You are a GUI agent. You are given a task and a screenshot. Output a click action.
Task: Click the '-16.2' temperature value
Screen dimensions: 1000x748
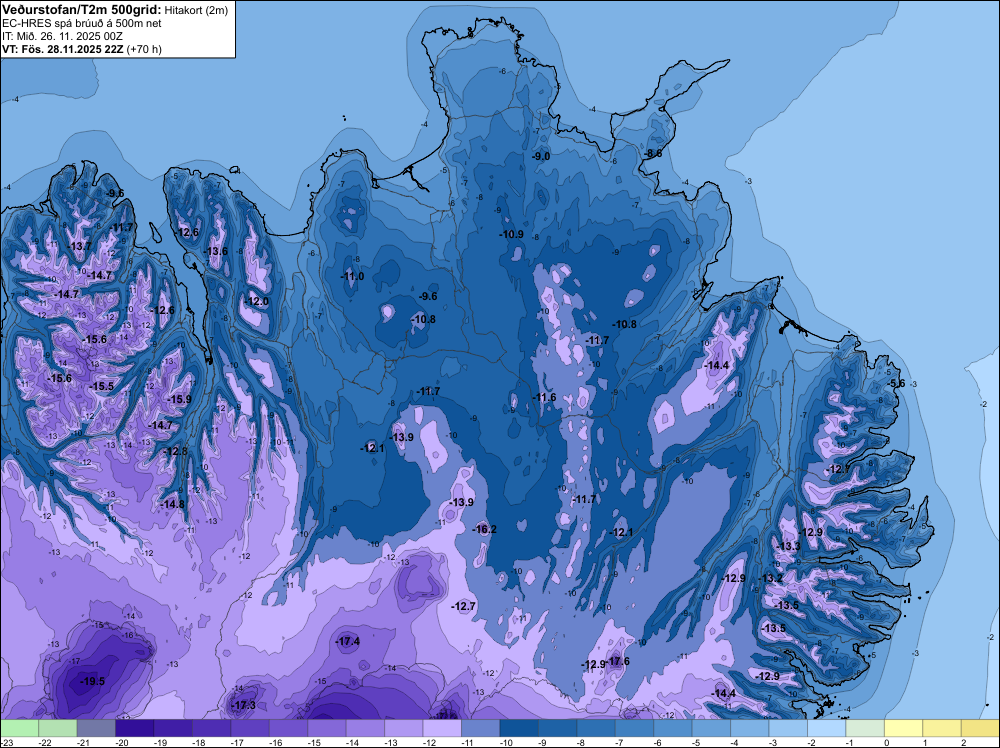point(484,529)
